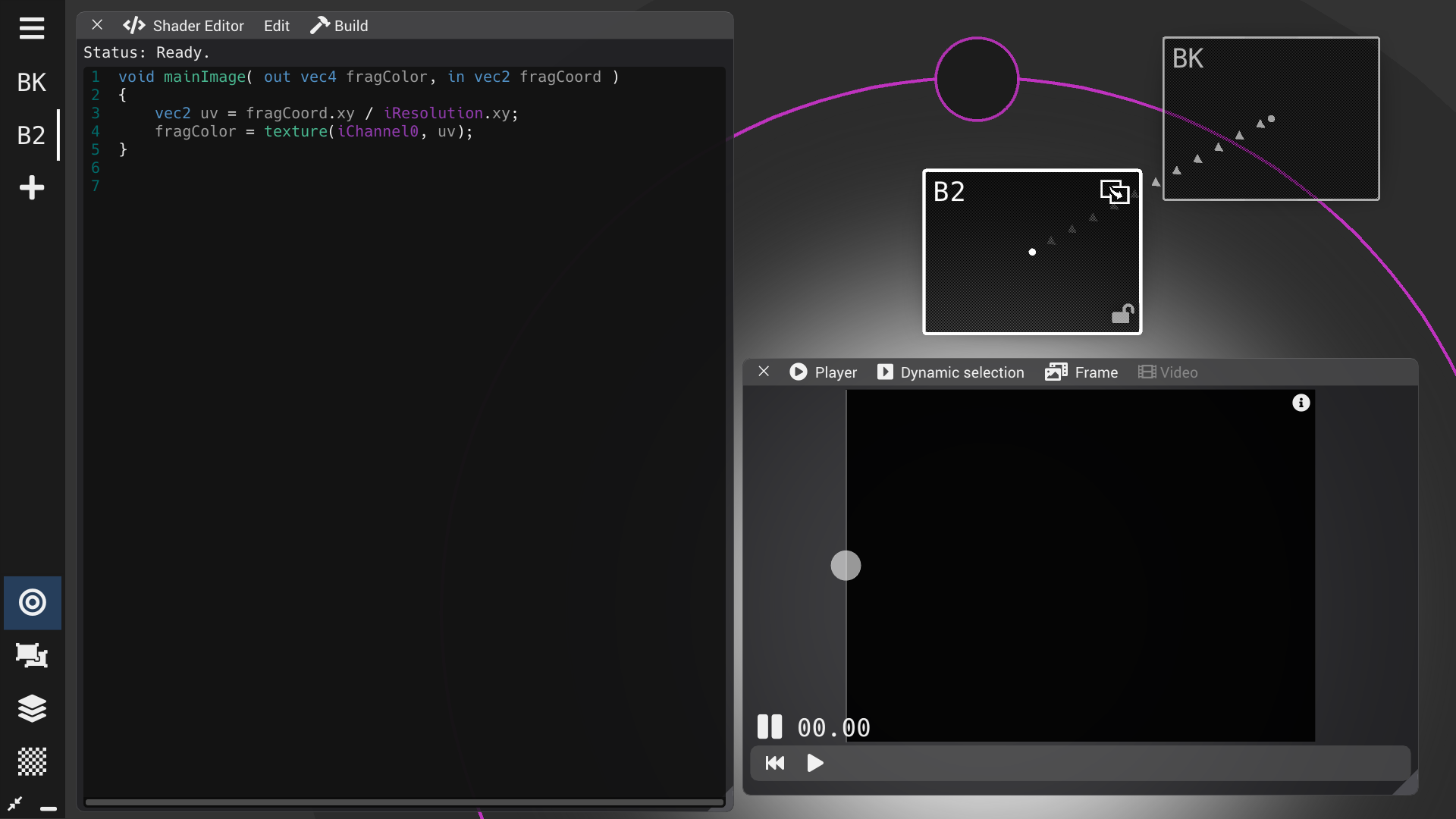This screenshot has height=819, width=1456.
Task: Click Build to compile the shader
Action: pos(339,25)
